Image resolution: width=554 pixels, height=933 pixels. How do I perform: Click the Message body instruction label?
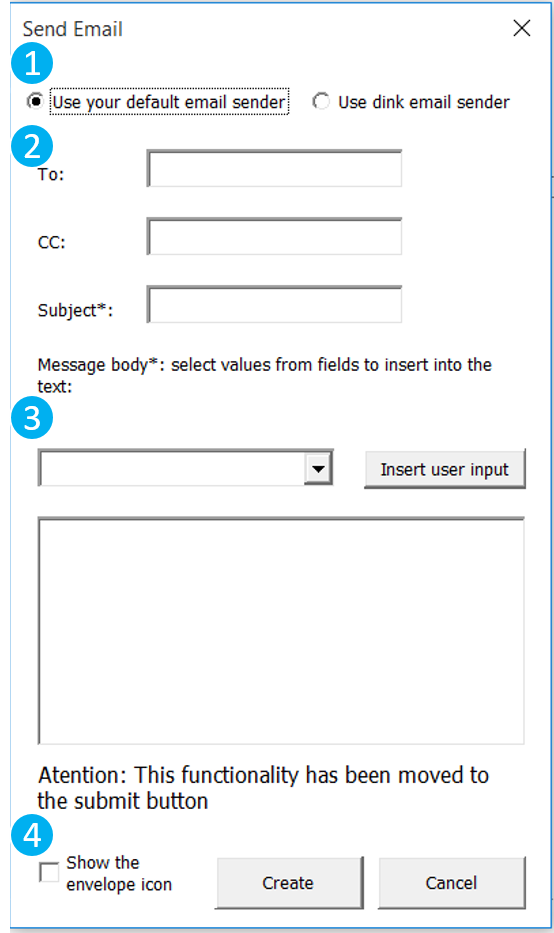[265, 375]
